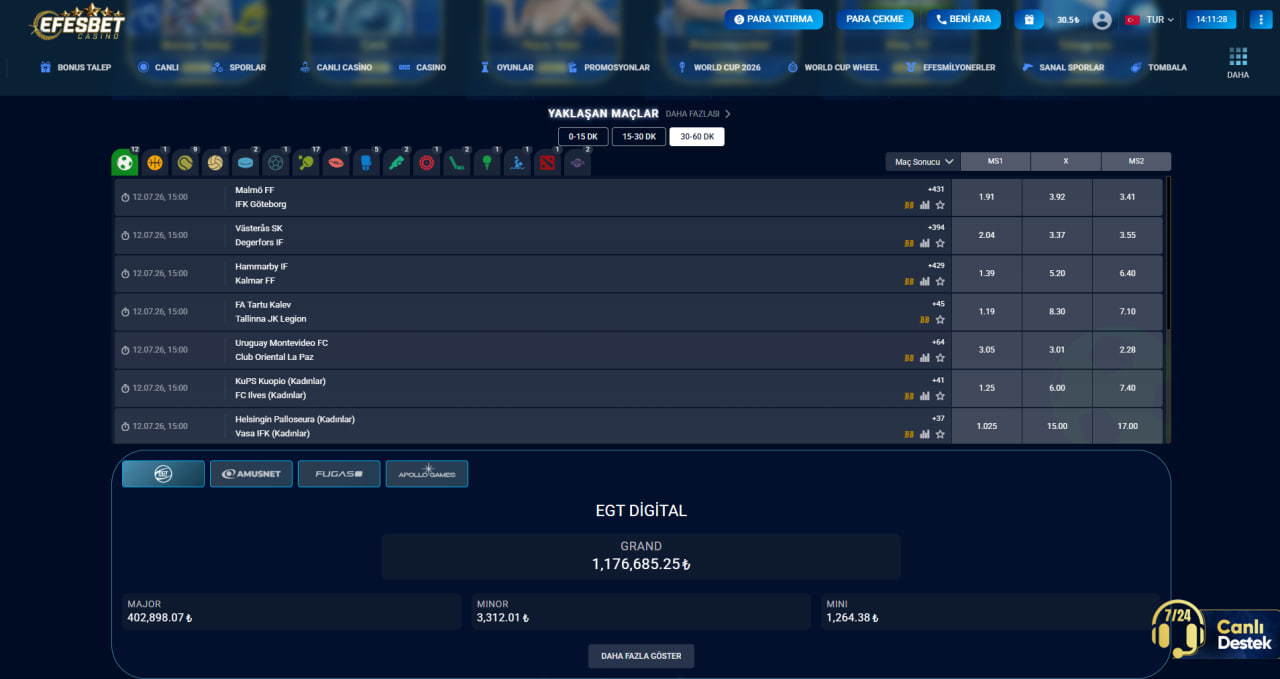Open statistics icon for Uruguay Montevideo FC match
This screenshot has width=1280, height=679.
(925, 357)
